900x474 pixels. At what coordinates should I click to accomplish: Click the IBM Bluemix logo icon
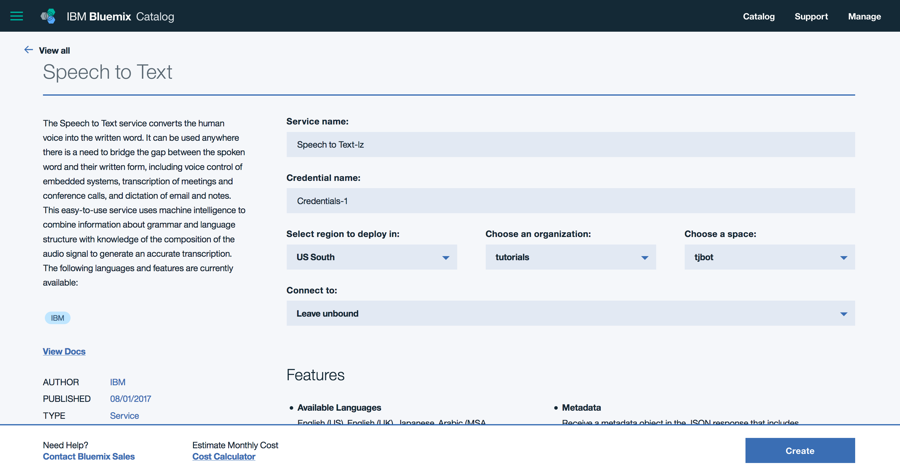tap(48, 16)
